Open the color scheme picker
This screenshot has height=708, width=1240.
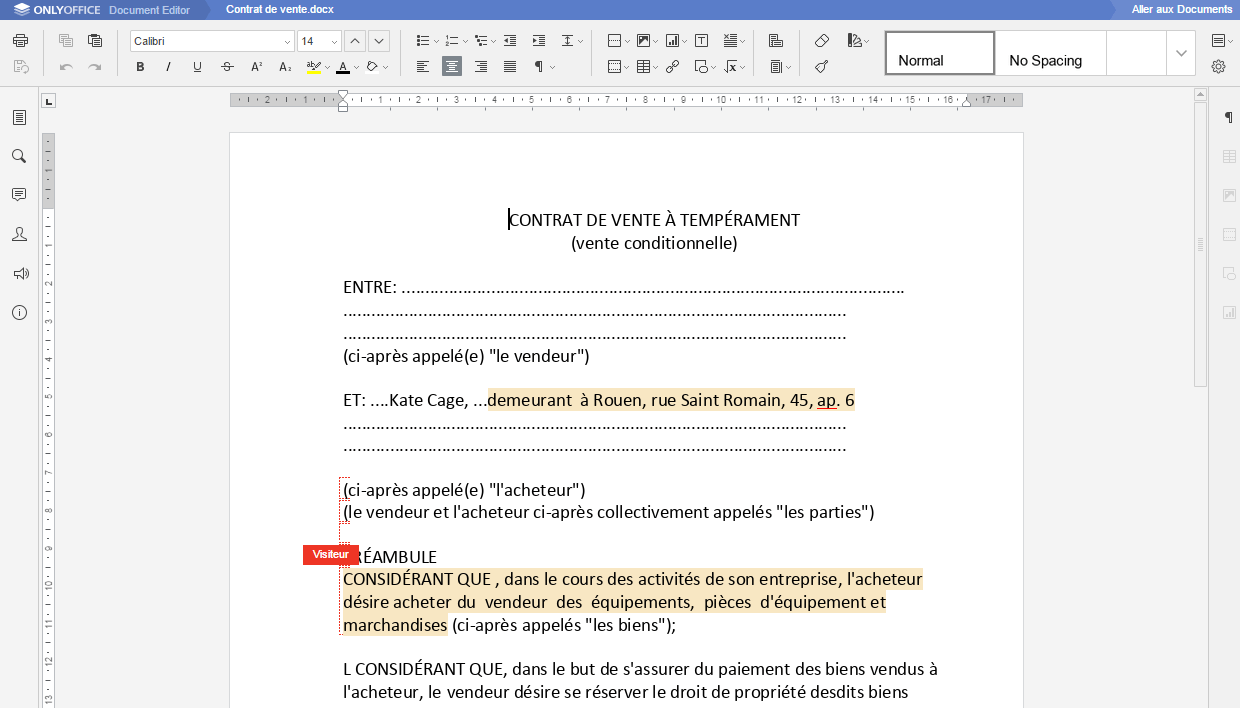[x=857, y=41]
